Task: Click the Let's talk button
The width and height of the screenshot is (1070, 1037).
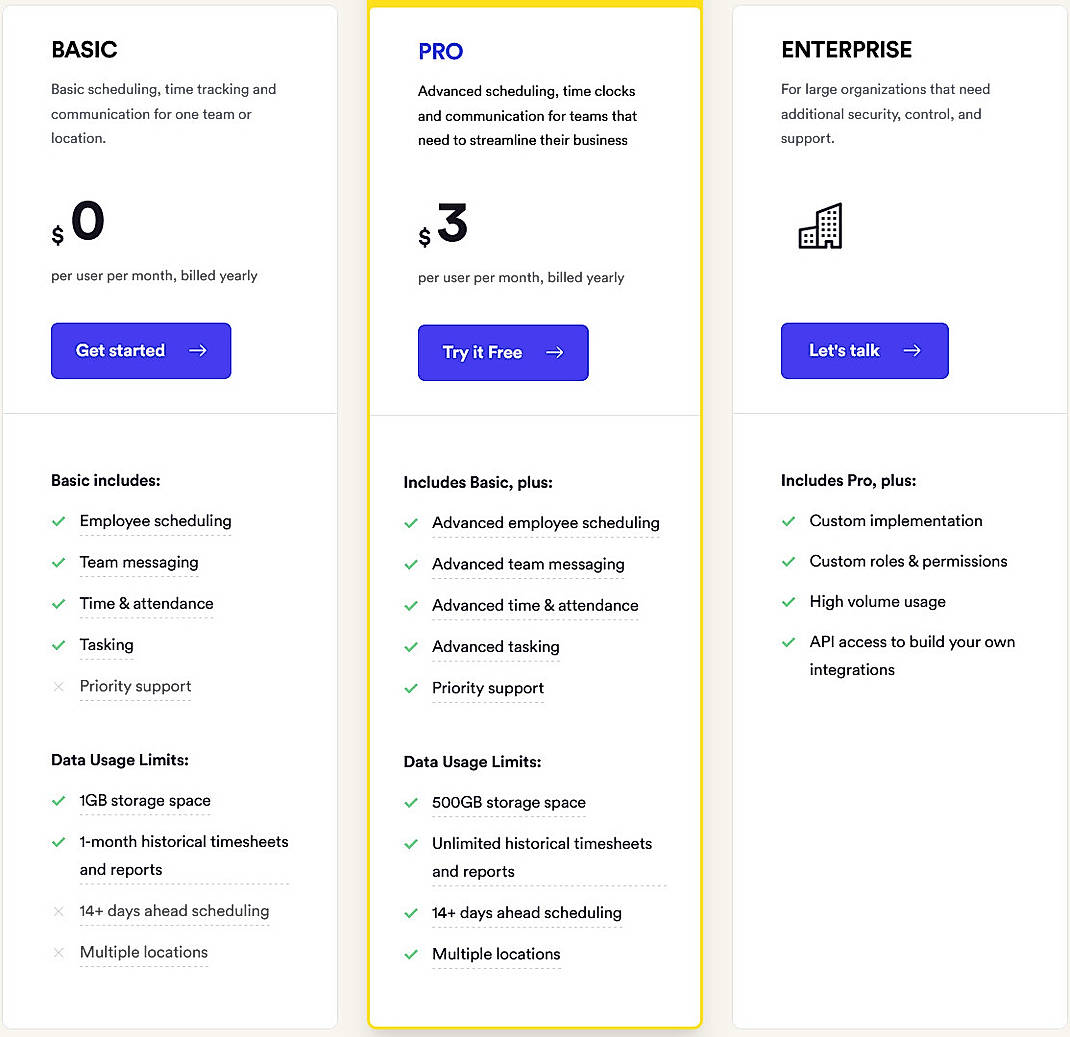Action: point(864,351)
